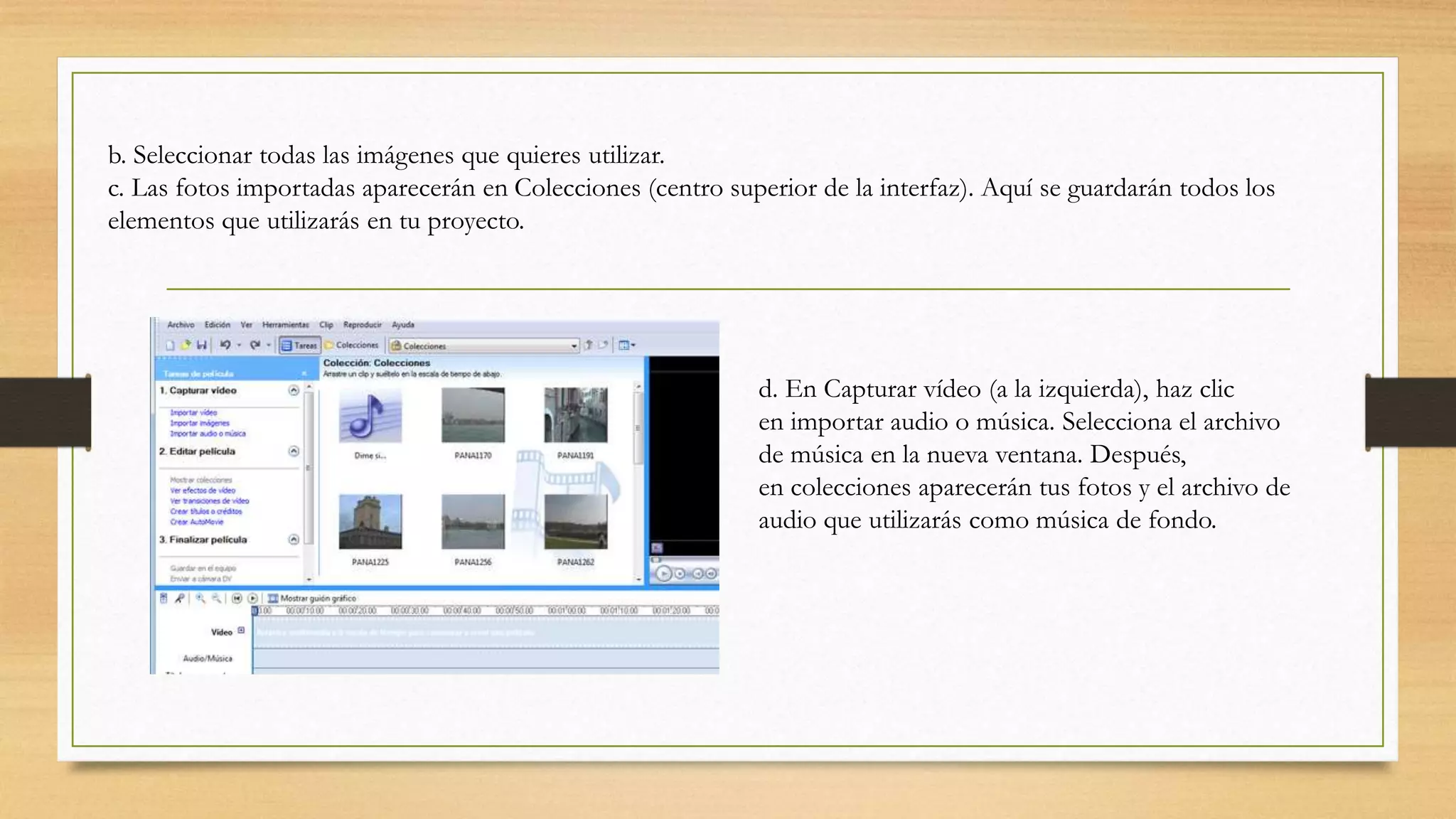Click the 00:00:30.00 timeline ruler mark
1456x819 pixels.
(410, 611)
